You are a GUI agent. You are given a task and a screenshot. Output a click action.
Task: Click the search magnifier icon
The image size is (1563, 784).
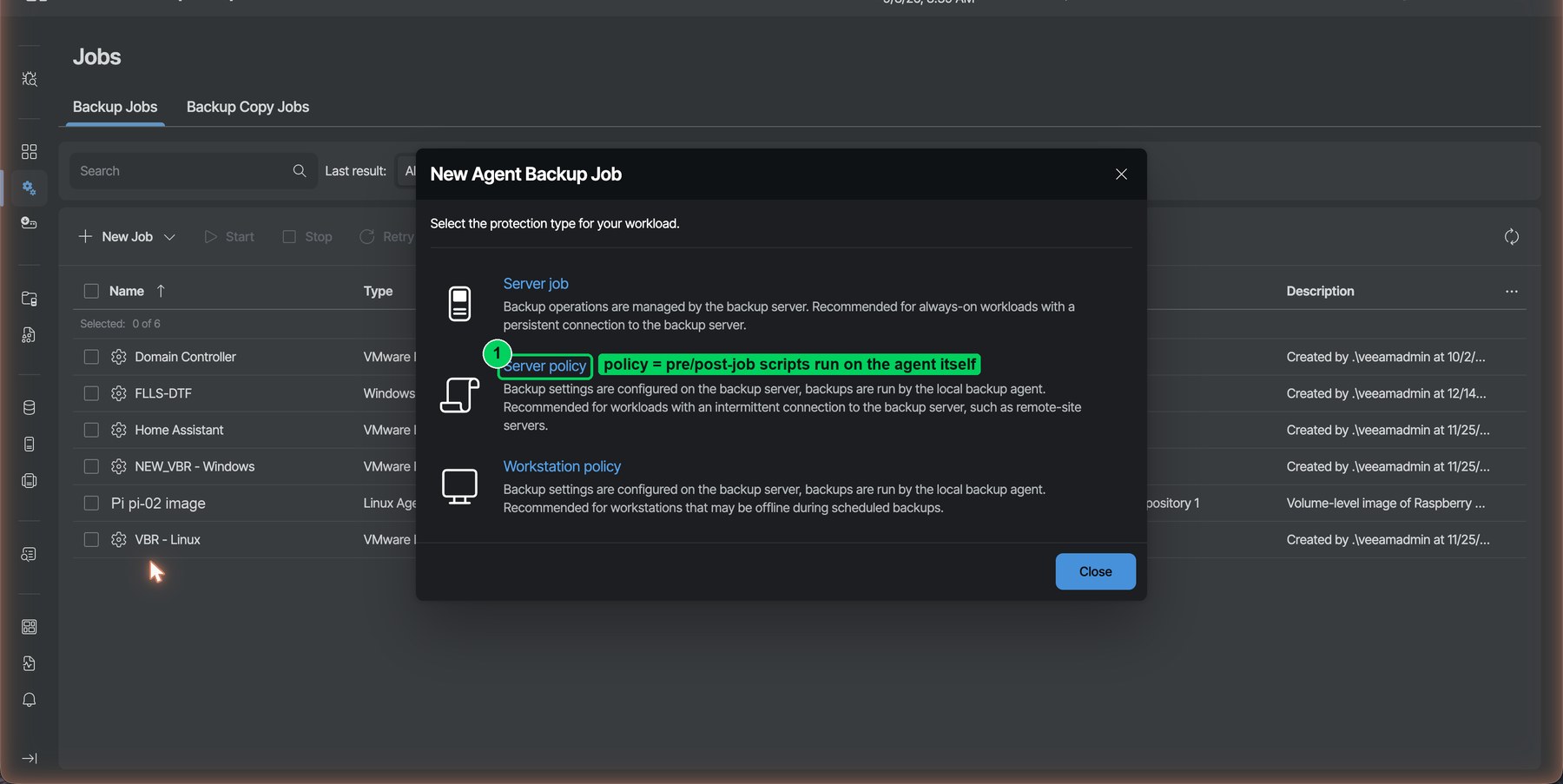coord(300,171)
